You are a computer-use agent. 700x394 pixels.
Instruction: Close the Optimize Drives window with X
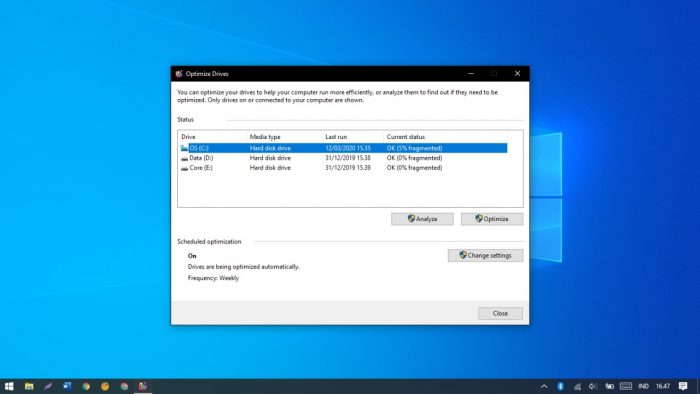click(x=517, y=74)
